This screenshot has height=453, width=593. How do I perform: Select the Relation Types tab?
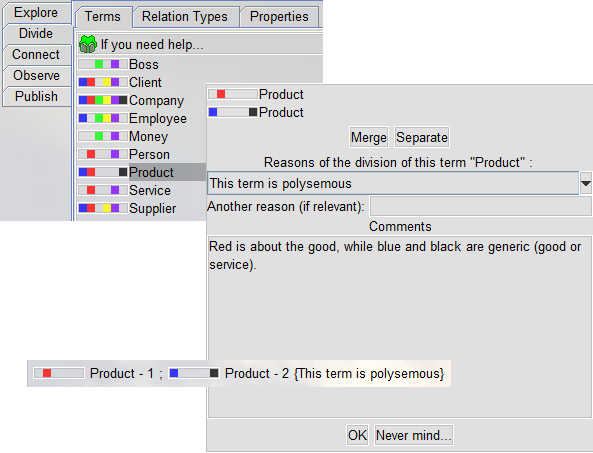pyautogui.click(x=185, y=17)
